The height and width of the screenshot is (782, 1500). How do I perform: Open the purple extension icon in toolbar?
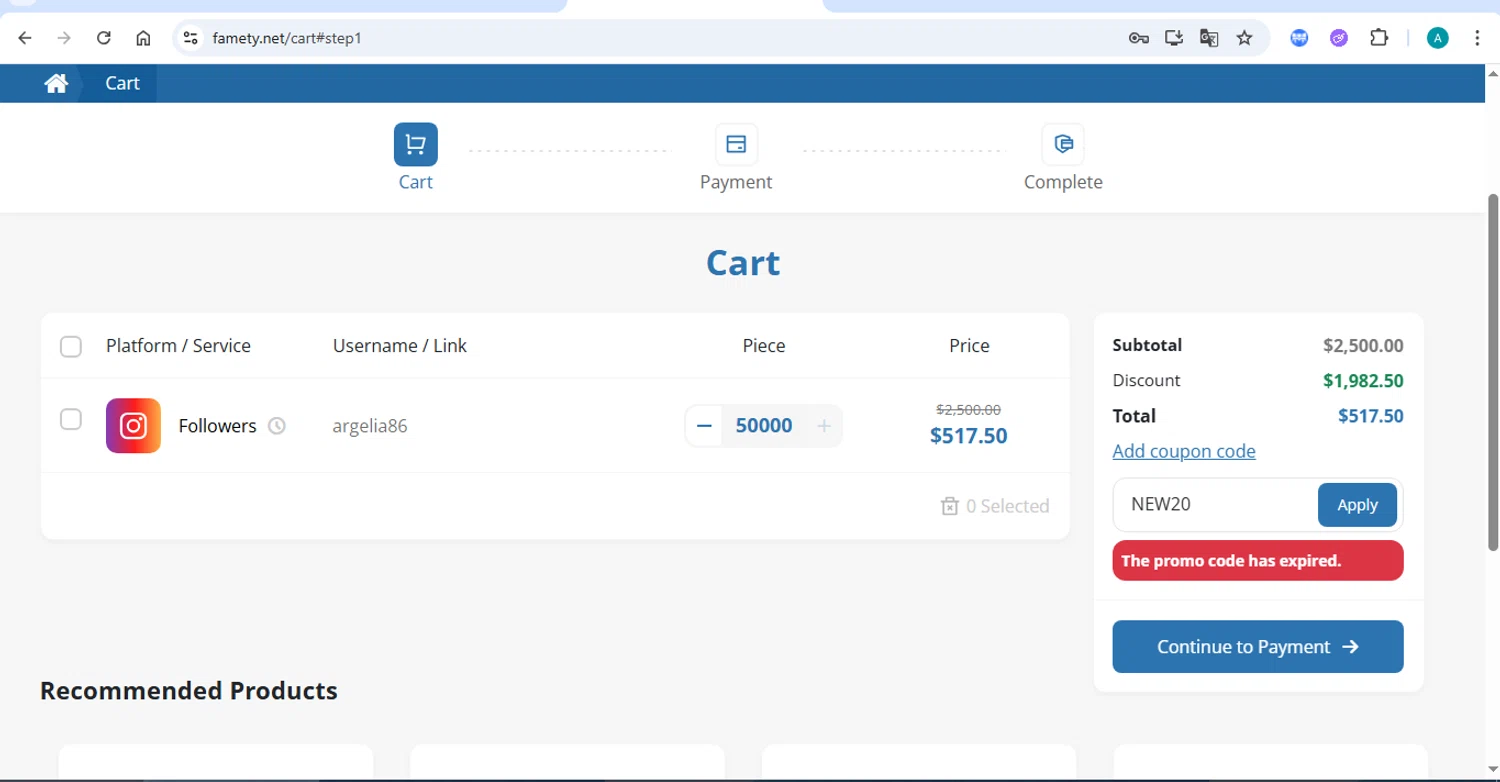click(1339, 38)
